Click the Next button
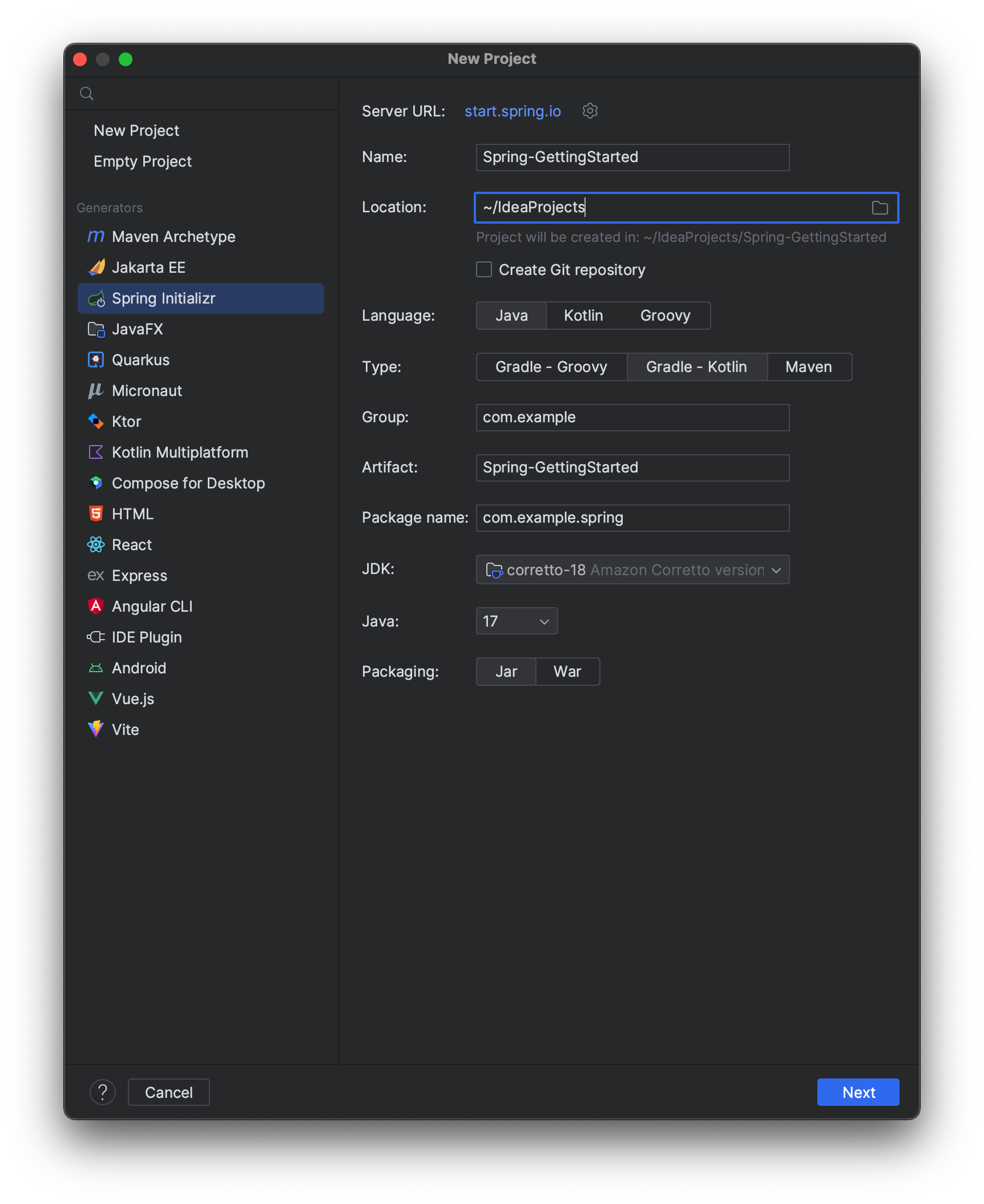Viewport: 984px width, 1204px height. pos(858,1092)
